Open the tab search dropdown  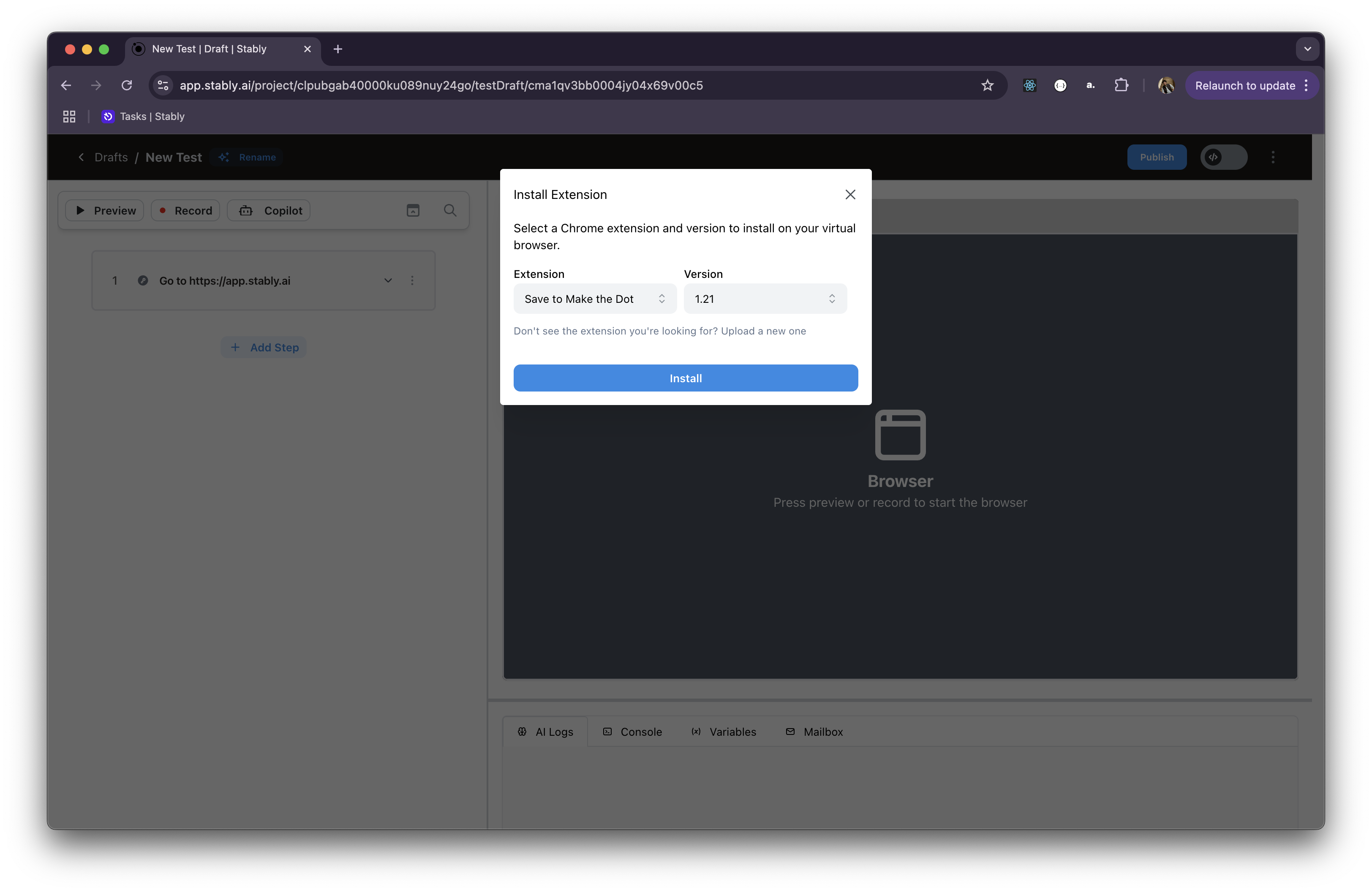[x=1307, y=49]
